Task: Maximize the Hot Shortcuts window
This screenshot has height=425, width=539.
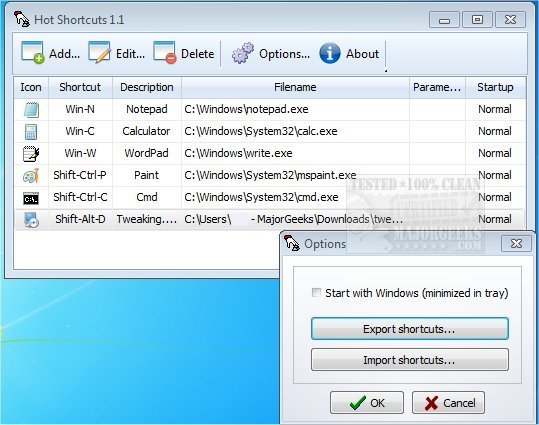Action: [x=477, y=20]
